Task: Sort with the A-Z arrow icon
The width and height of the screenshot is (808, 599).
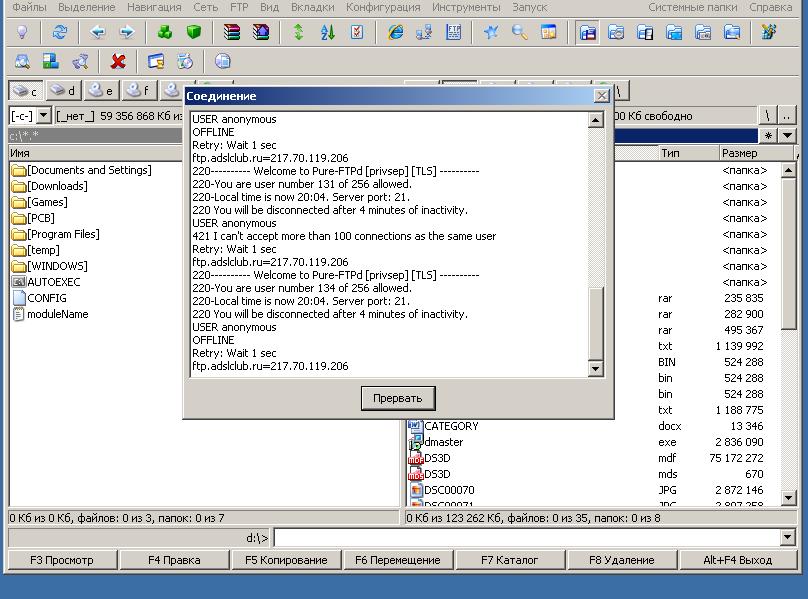Action: (328, 32)
